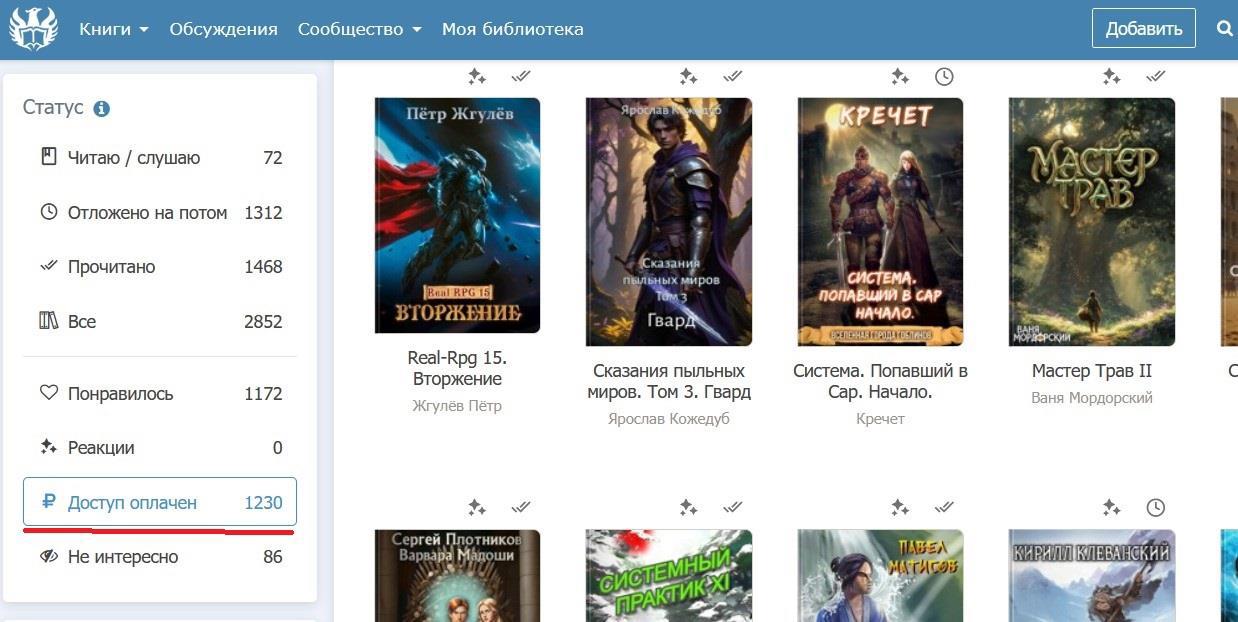Open author Жгулёв Пётр
Image resolution: width=1238 pixels, height=622 pixels.
[x=457, y=406]
